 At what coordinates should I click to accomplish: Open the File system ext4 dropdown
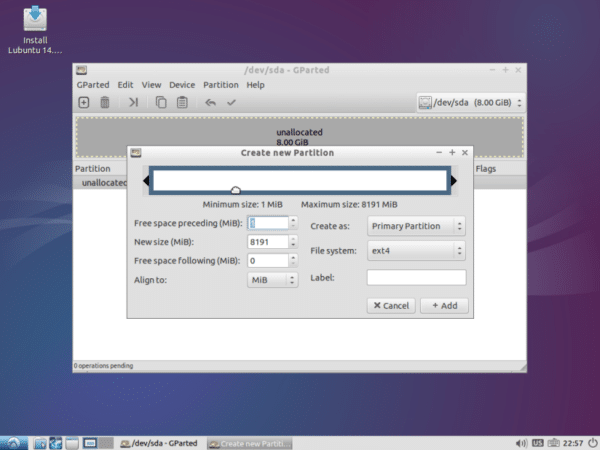click(416, 251)
